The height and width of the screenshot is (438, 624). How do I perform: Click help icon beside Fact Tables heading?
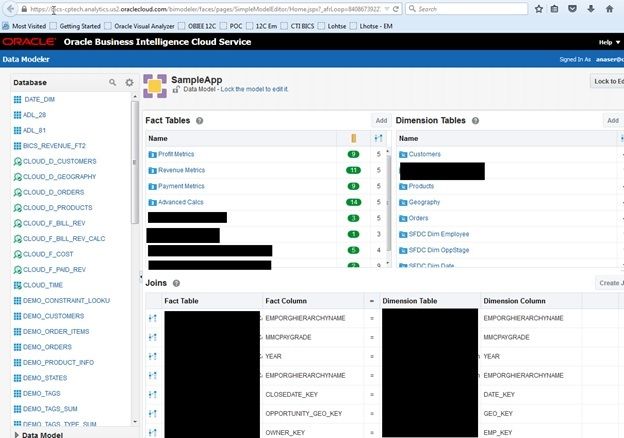[x=199, y=121]
